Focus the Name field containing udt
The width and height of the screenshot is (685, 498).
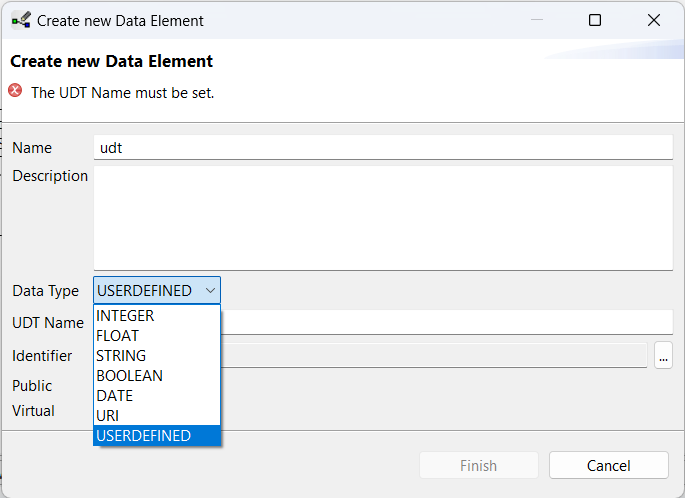(x=383, y=148)
